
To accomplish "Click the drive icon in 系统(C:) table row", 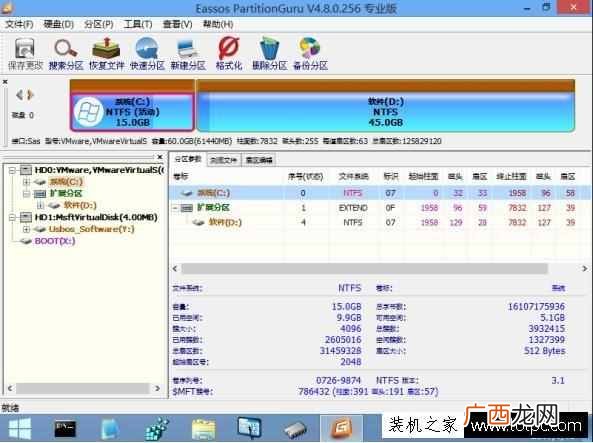I will [x=186, y=193].
